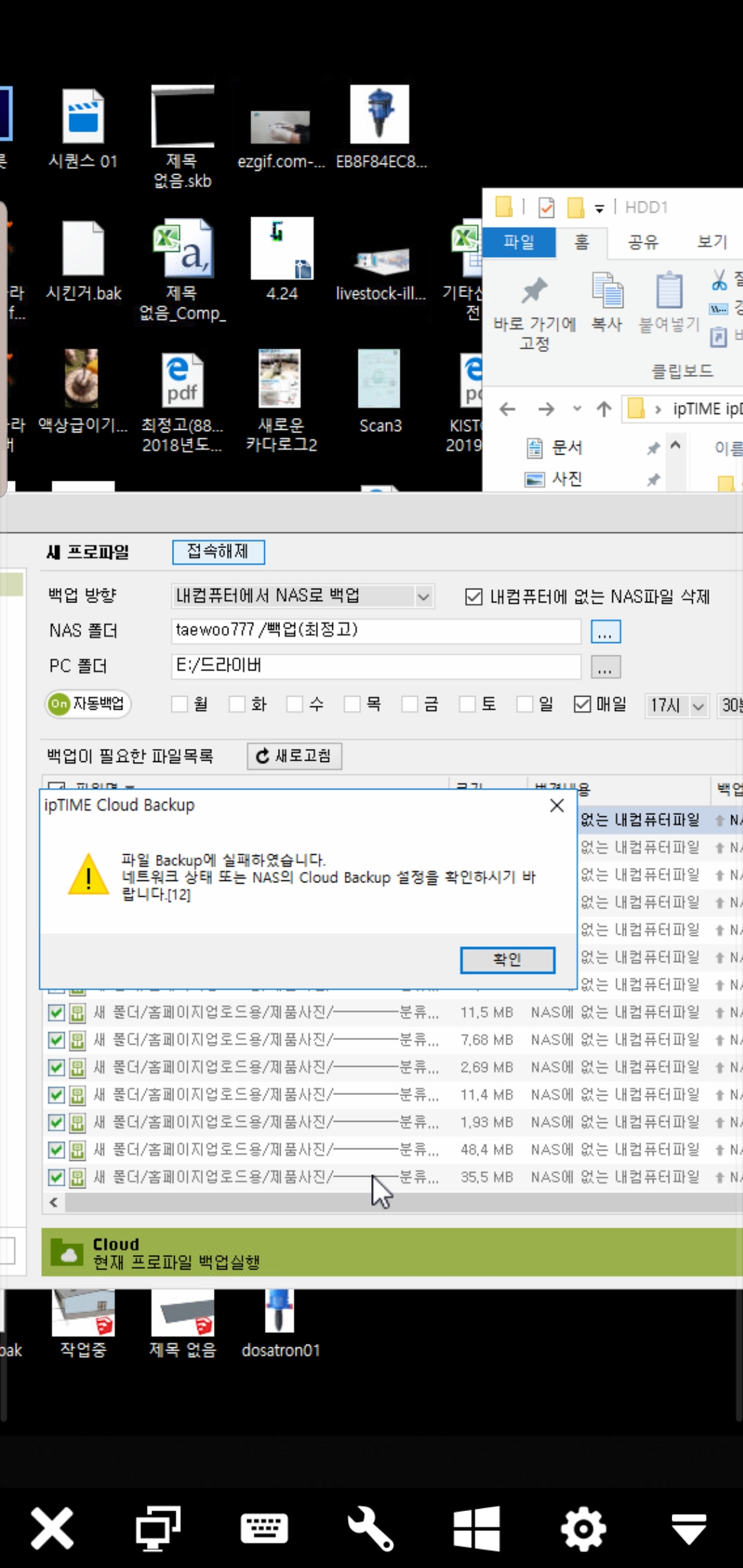The height and width of the screenshot is (1568, 743).
Task: Collapse toolbar with down triangle icon
Action: pyautogui.click(x=689, y=1529)
